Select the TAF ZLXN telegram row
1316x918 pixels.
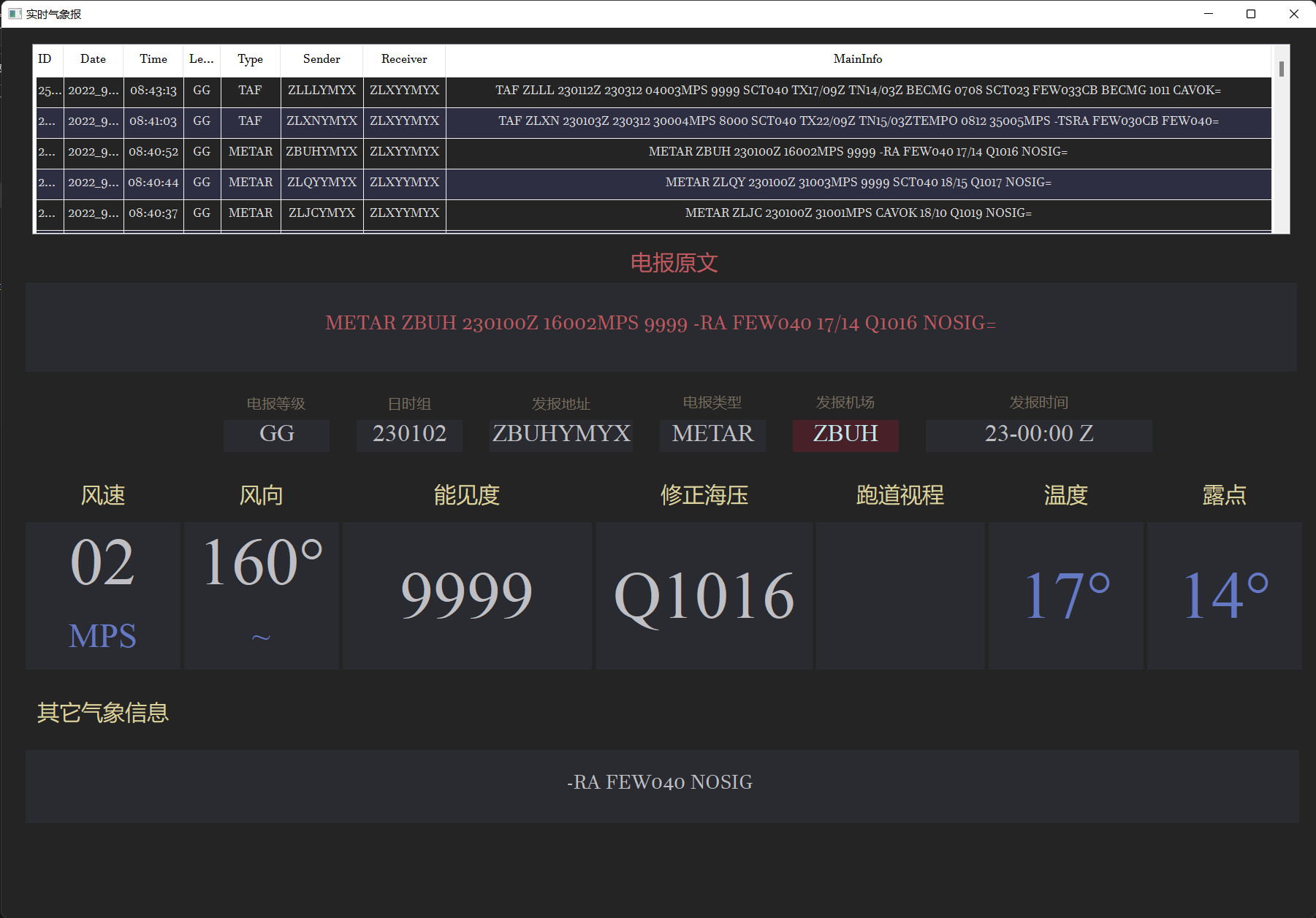[658, 122]
